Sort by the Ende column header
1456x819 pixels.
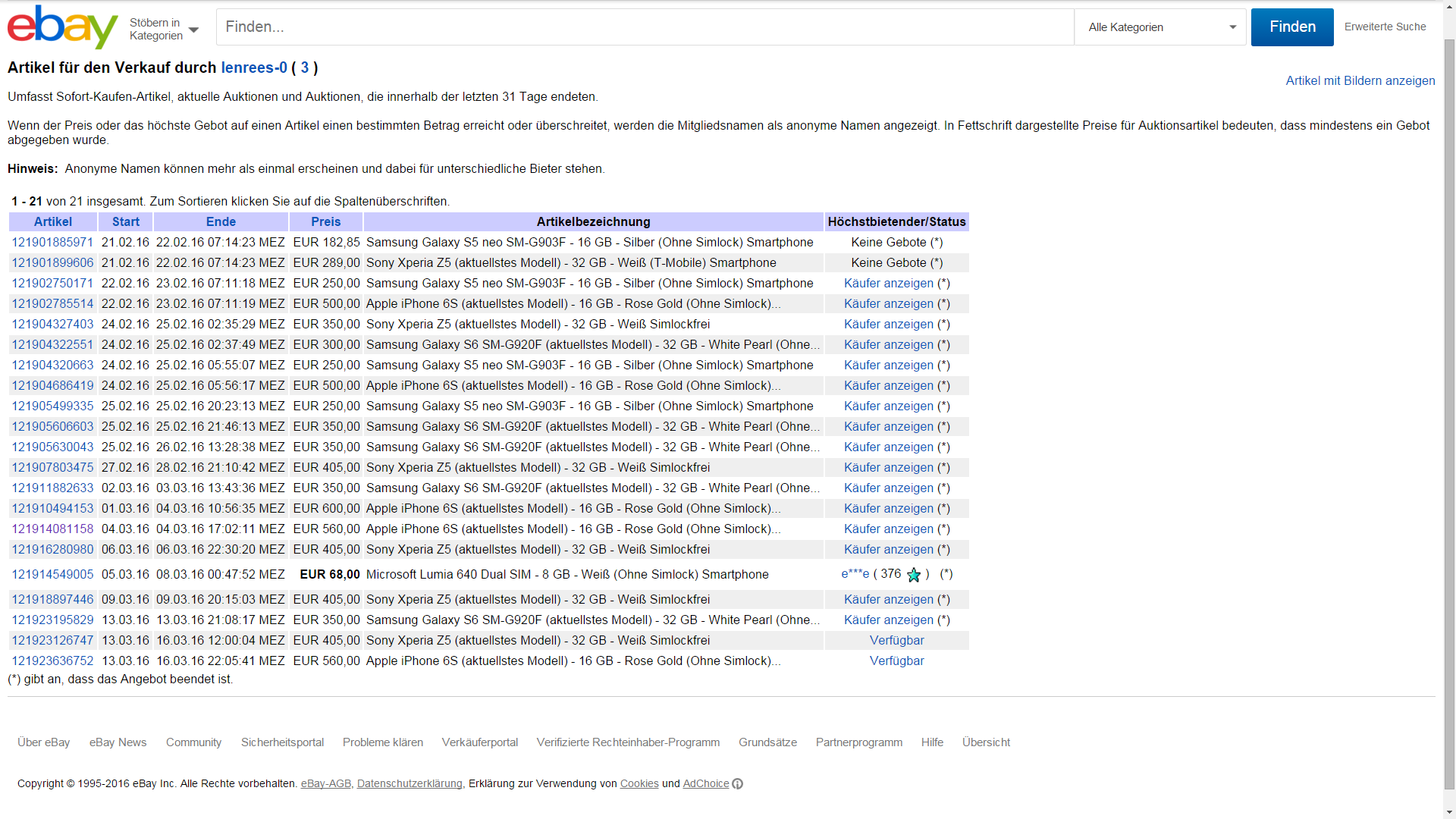221,221
